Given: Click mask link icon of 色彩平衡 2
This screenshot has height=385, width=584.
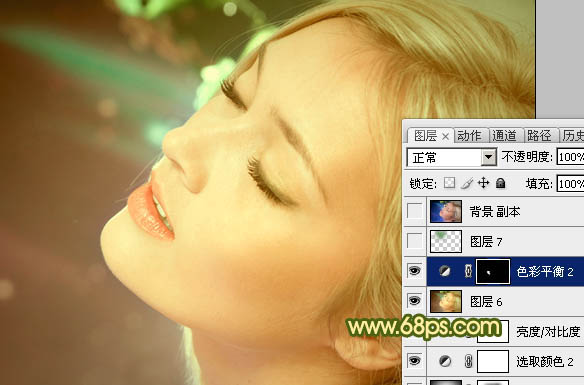Looking at the screenshot, I should (469, 271).
